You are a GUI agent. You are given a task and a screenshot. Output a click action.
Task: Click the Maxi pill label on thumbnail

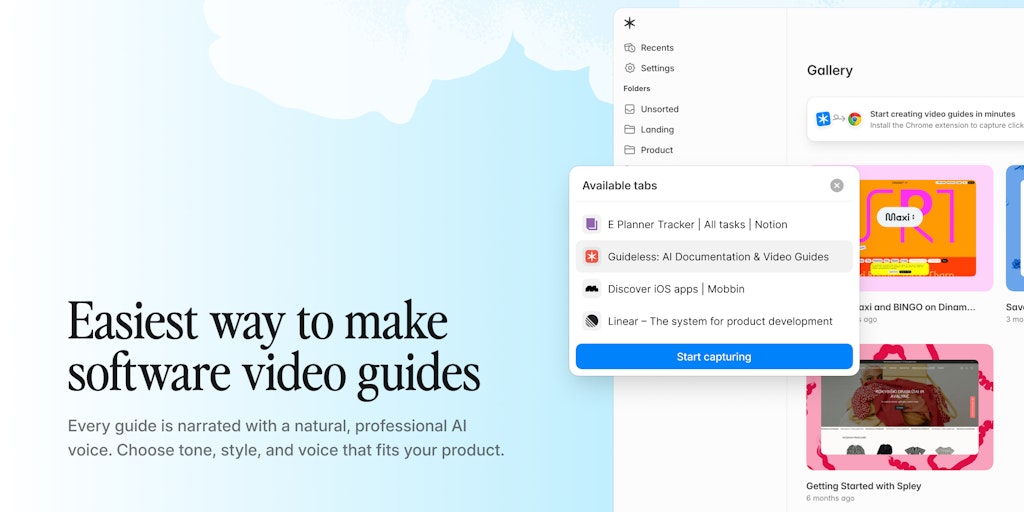coord(899,217)
